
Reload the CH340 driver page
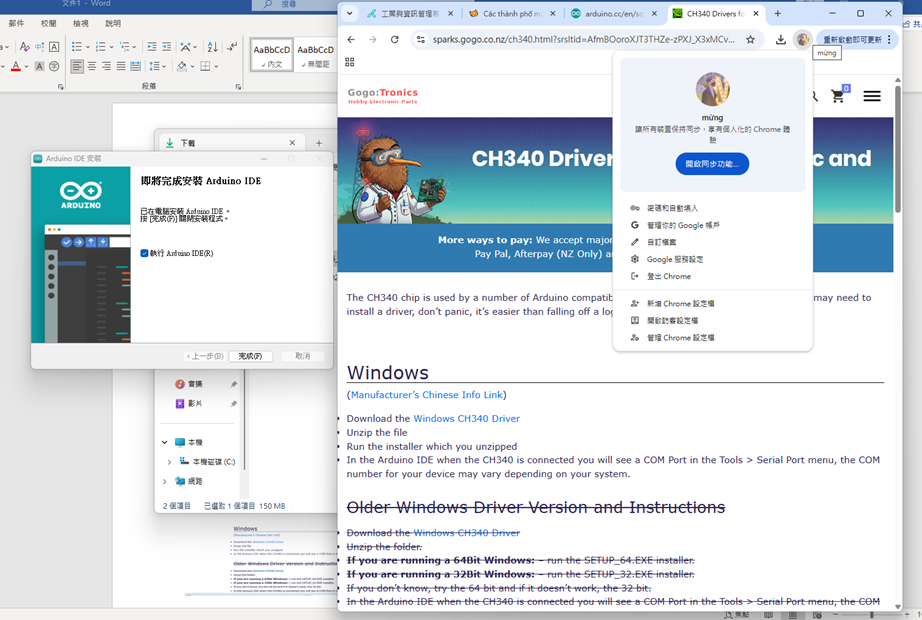[x=395, y=40]
